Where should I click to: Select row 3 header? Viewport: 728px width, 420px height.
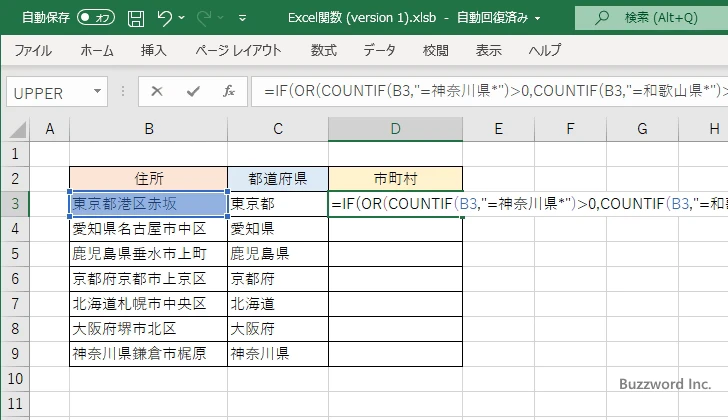coord(15,204)
